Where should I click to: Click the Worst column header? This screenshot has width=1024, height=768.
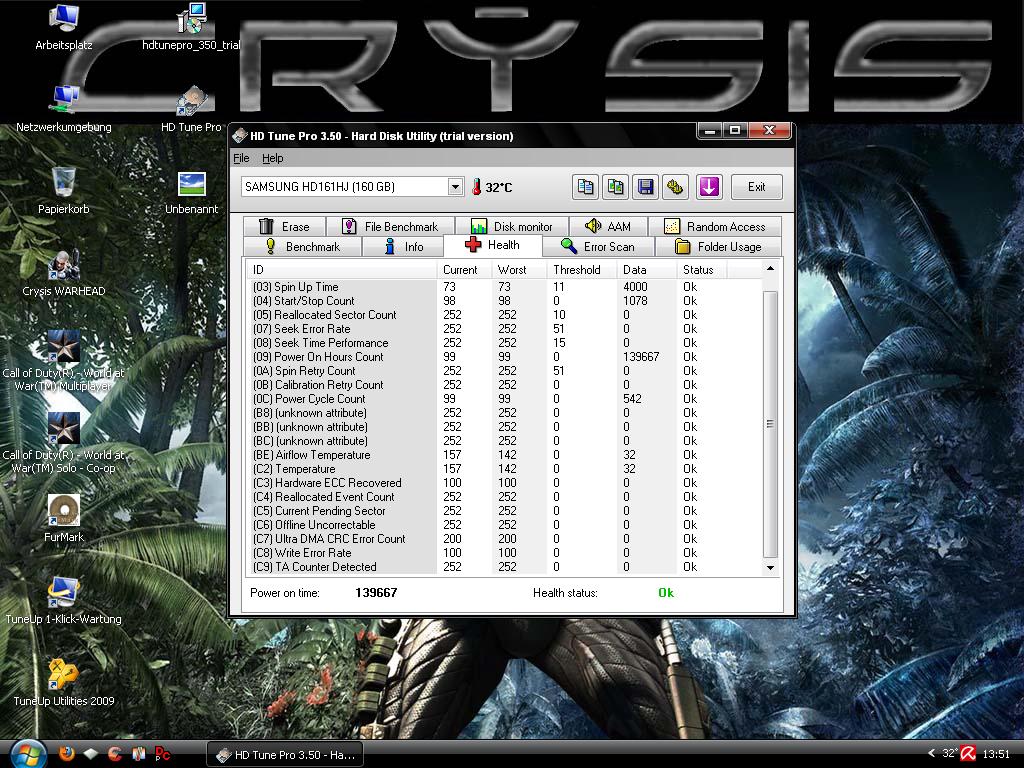click(x=519, y=270)
